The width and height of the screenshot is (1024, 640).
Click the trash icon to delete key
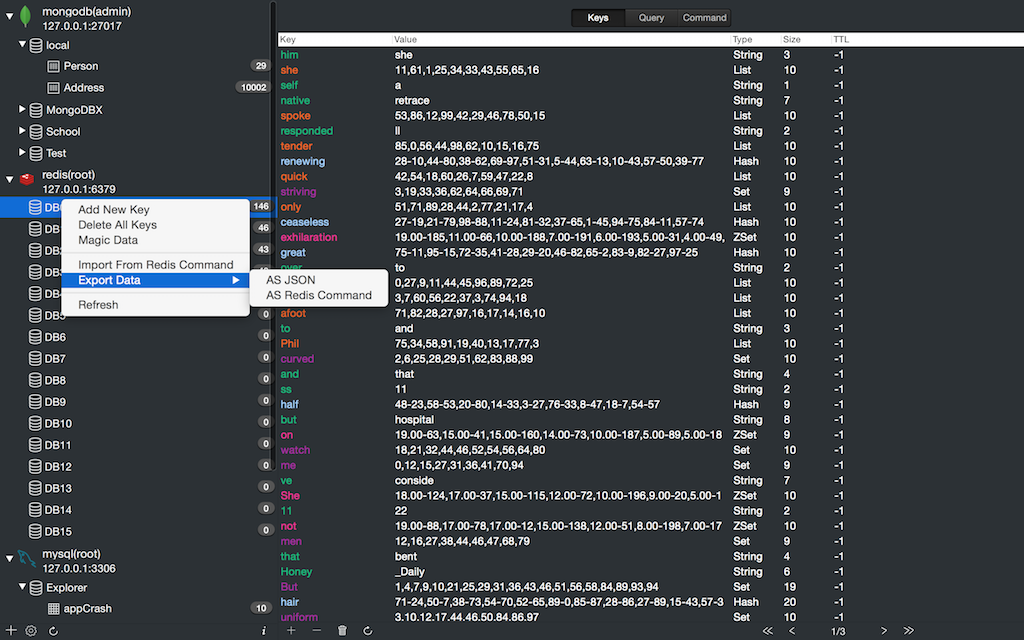pos(342,631)
